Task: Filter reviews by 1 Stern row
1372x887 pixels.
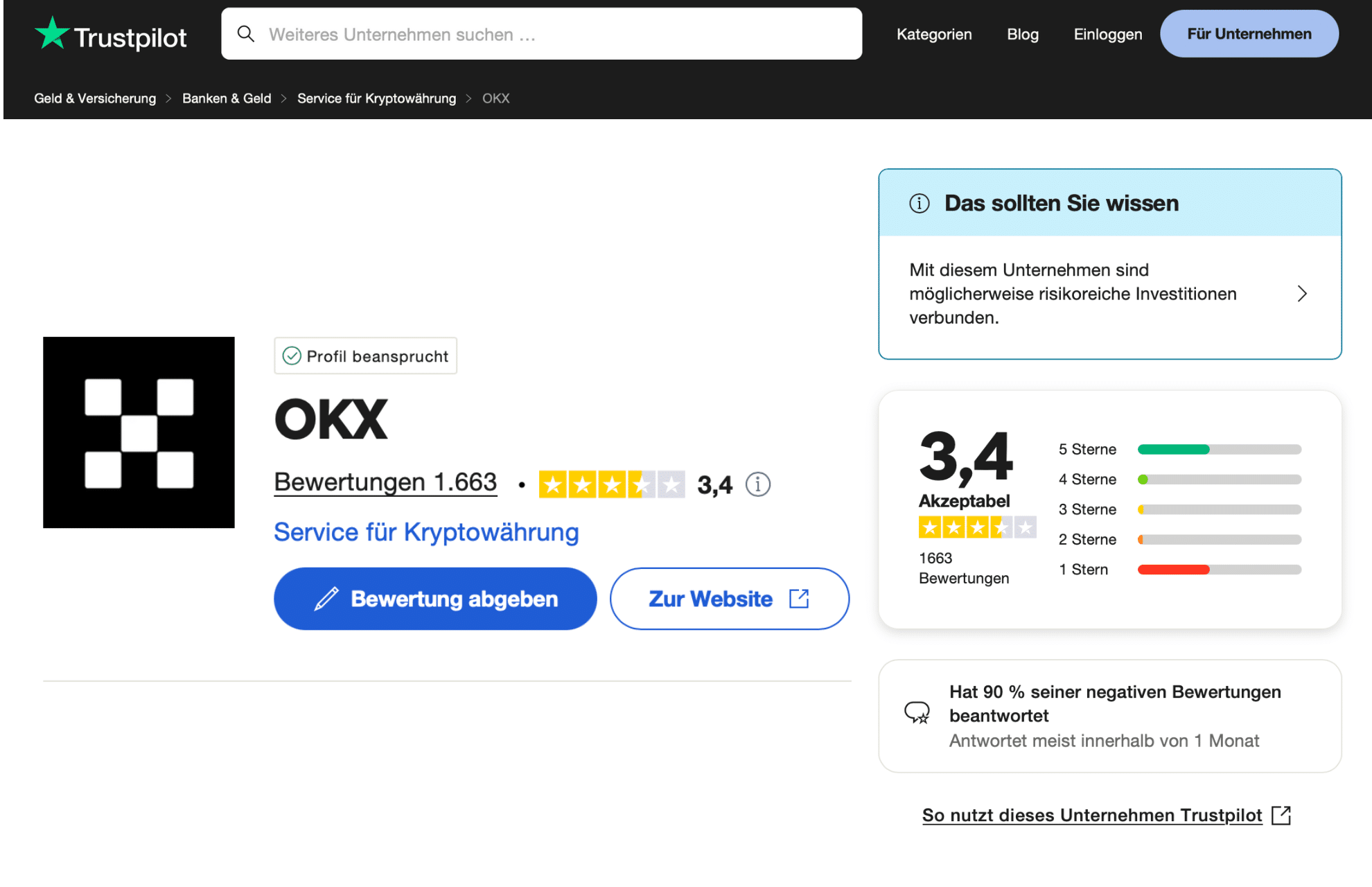Action: pos(1179,570)
